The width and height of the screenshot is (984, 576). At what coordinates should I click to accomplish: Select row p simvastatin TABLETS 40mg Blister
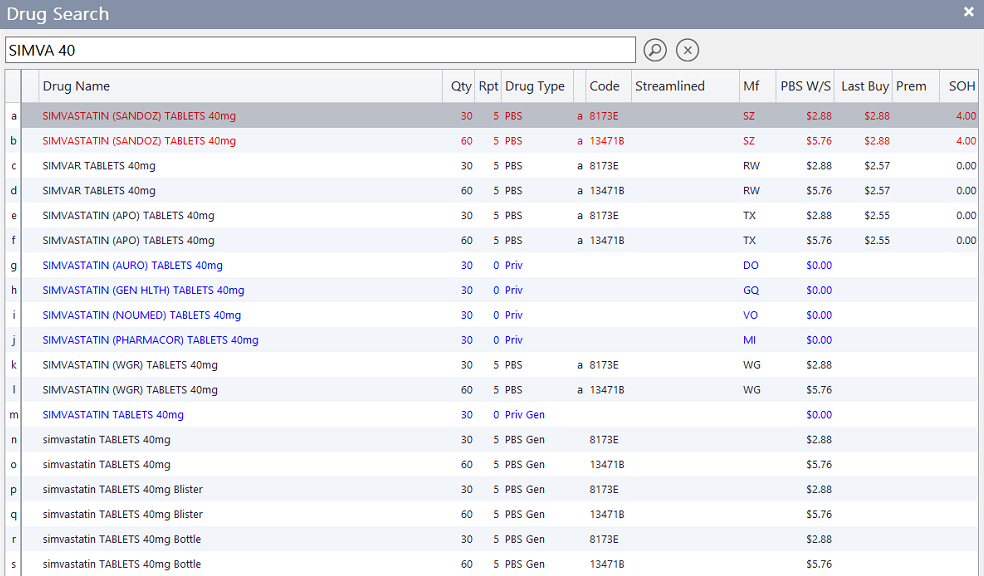coord(491,489)
